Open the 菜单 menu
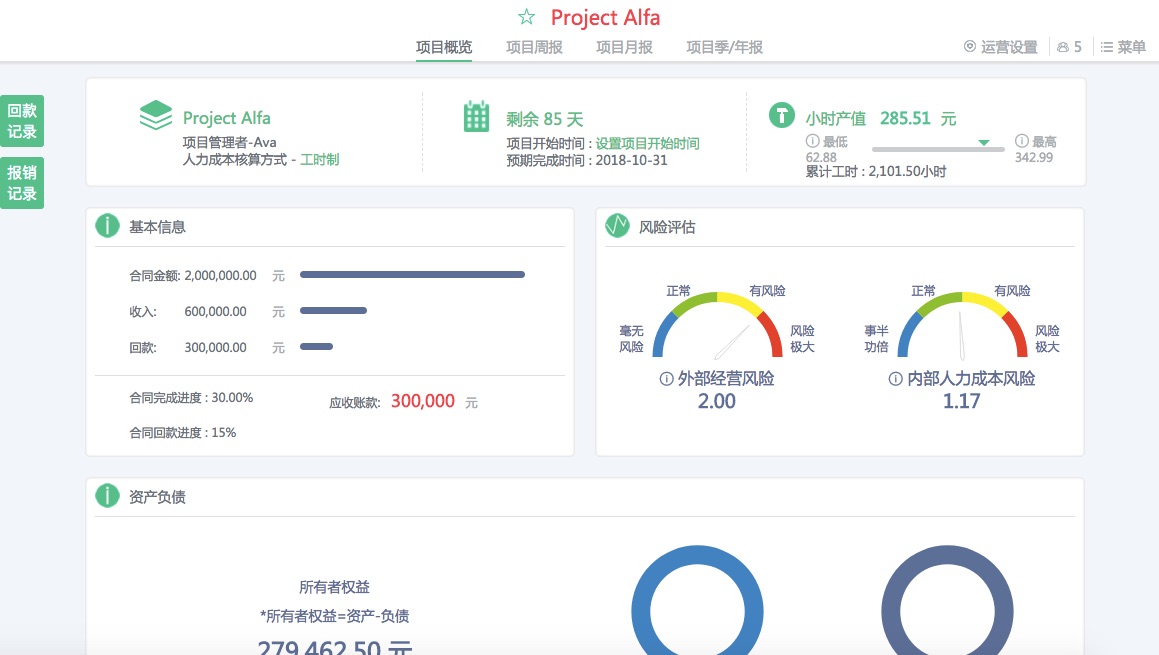The image size is (1159, 655). click(x=1123, y=47)
